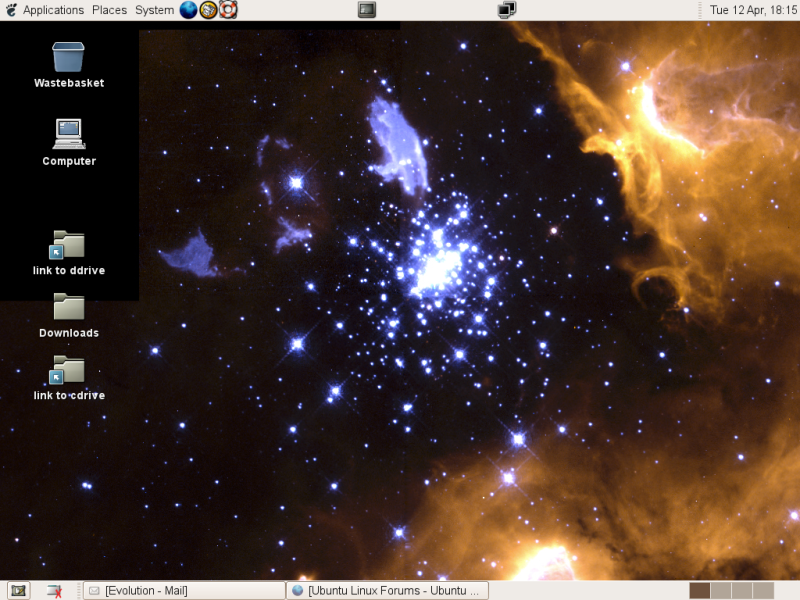Click the red-X icon in the bottom panel
The width and height of the screenshot is (800, 600).
click(55, 591)
